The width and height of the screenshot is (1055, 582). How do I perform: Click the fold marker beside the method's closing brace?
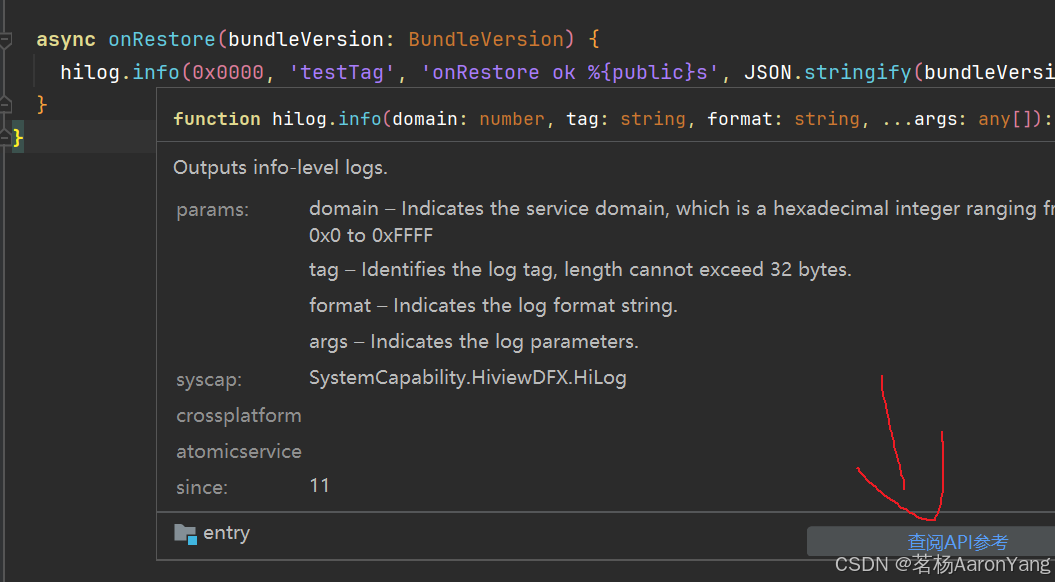click(x=5, y=104)
